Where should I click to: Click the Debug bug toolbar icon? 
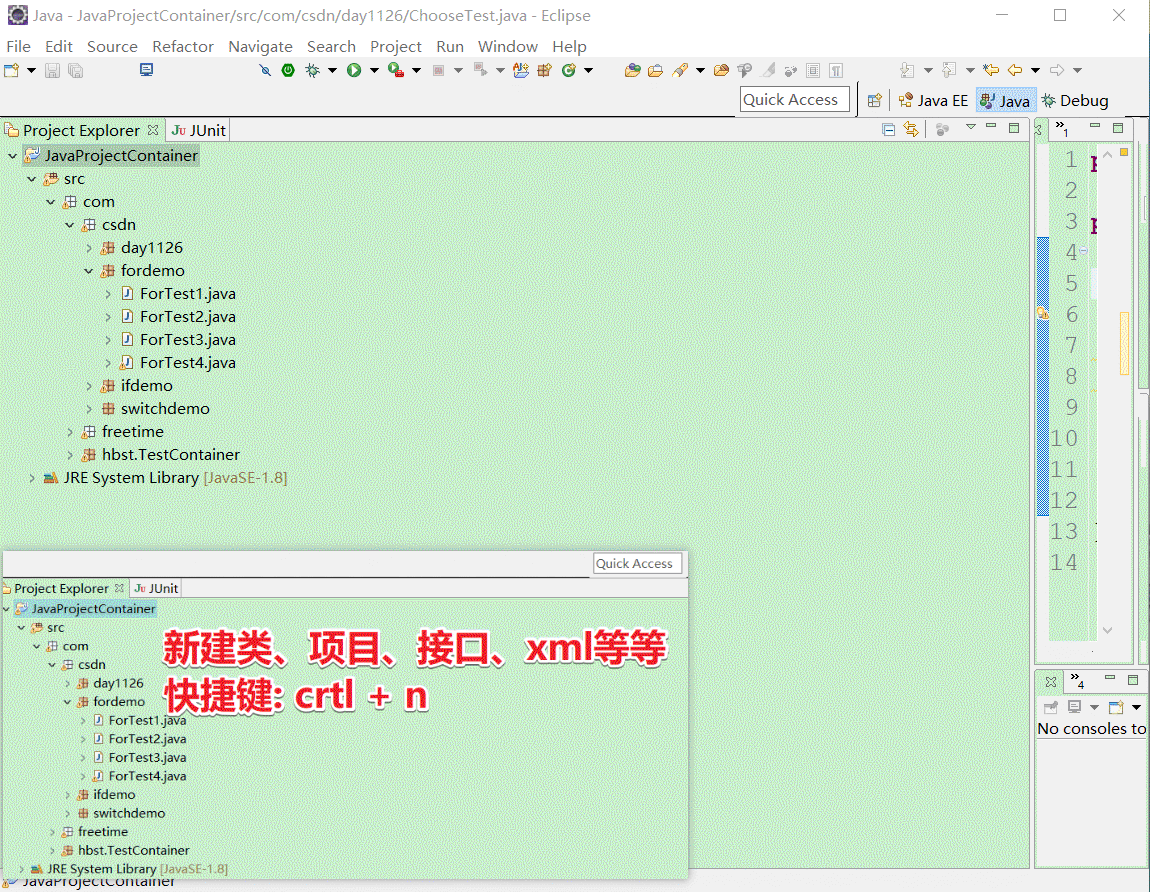(312, 70)
